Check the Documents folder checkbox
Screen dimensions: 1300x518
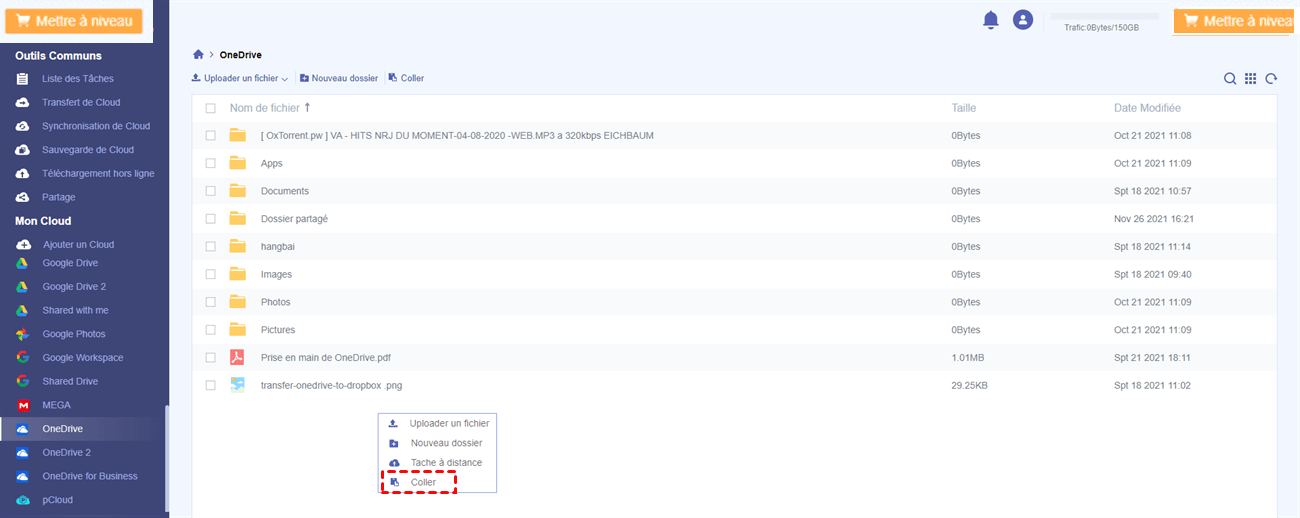click(x=210, y=191)
